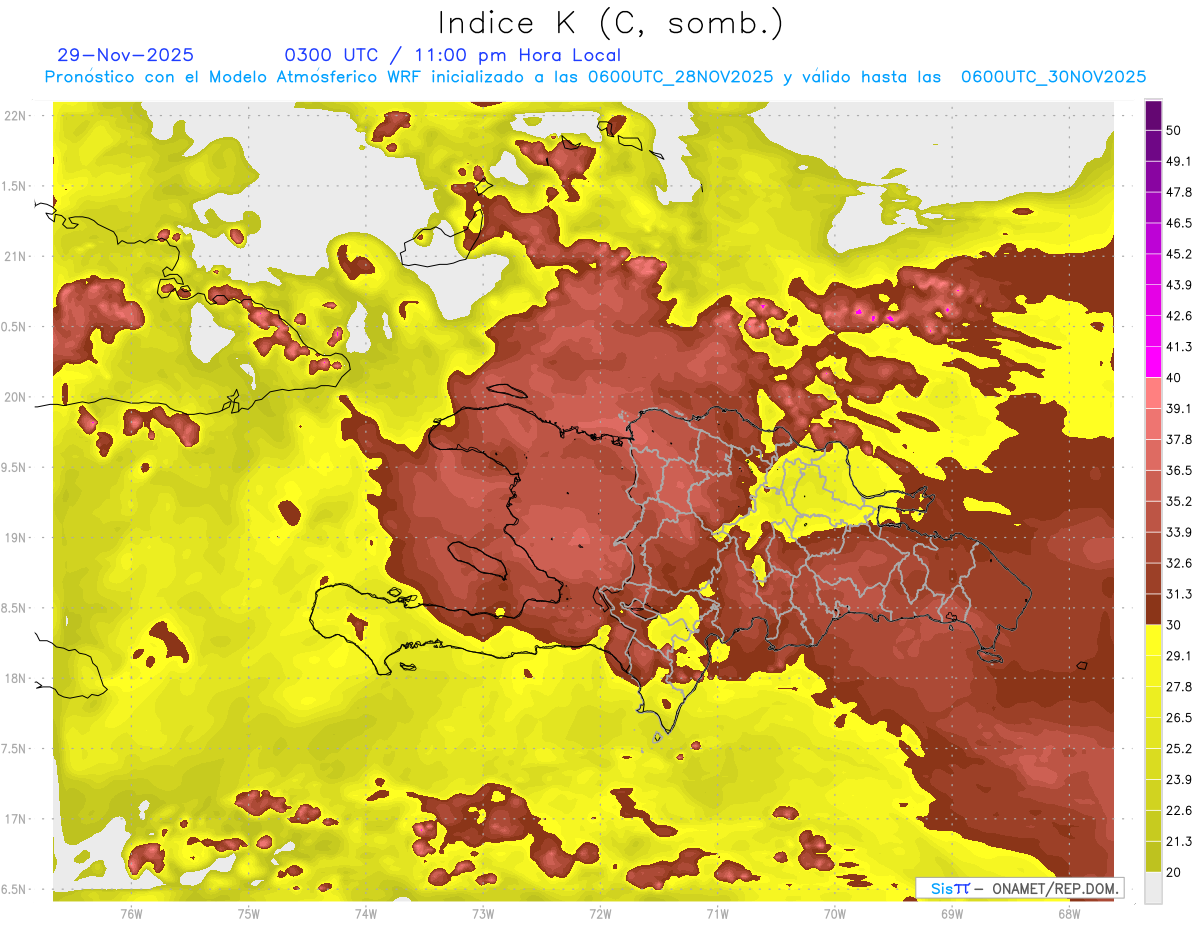Click "0300 UTC / 11:00 pm Hora Local"
The width and height of the screenshot is (1200, 927).
(453, 55)
